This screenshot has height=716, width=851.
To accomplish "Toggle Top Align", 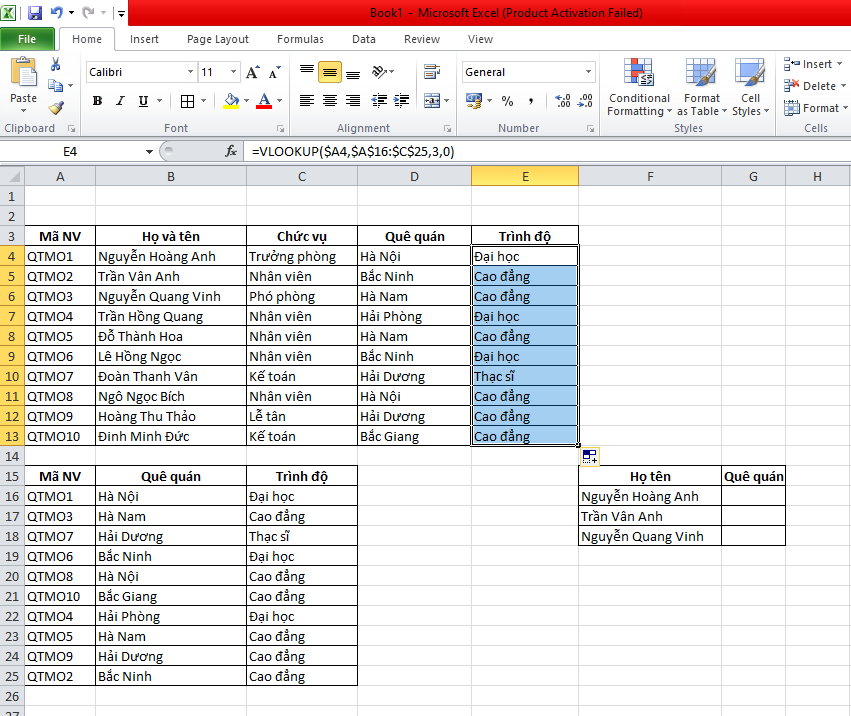I will pos(307,71).
